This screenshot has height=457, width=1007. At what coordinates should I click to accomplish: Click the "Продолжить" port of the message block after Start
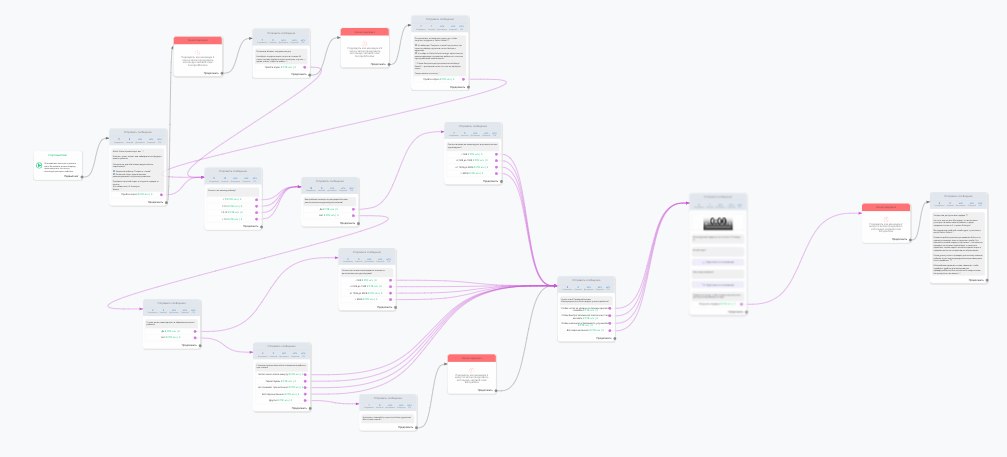pyautogui.click(x=166, y=201)
